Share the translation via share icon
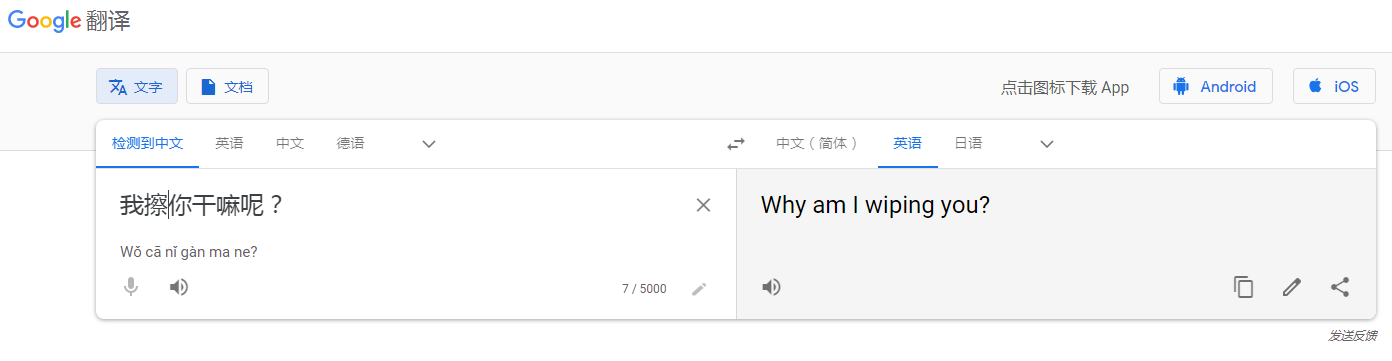 [x=1340, y=287]
